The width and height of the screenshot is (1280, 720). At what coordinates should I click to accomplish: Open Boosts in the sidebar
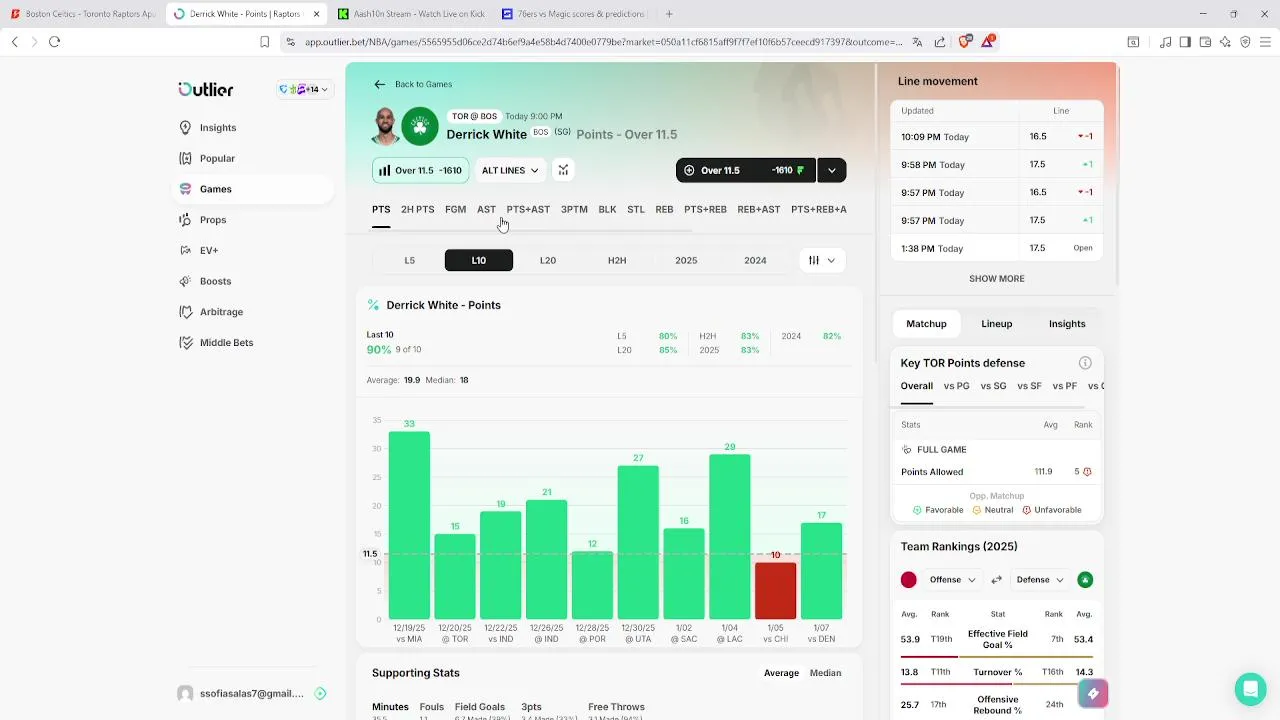[215, 281]
